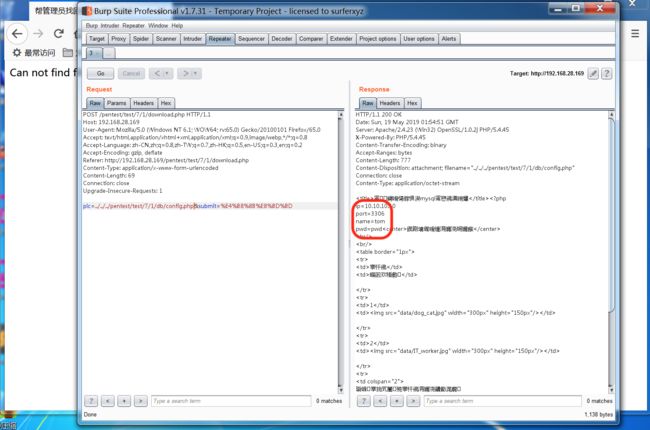
Task: Click browser bookmarks gear item
Action: point(34,53)
